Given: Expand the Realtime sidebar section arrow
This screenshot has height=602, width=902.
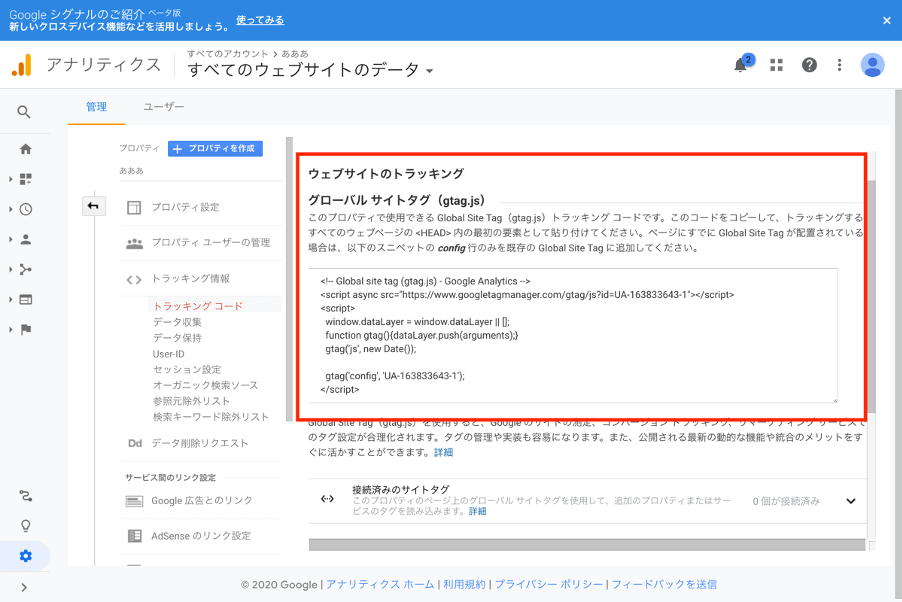Looking at the screenshot, I should pos(10,209).
